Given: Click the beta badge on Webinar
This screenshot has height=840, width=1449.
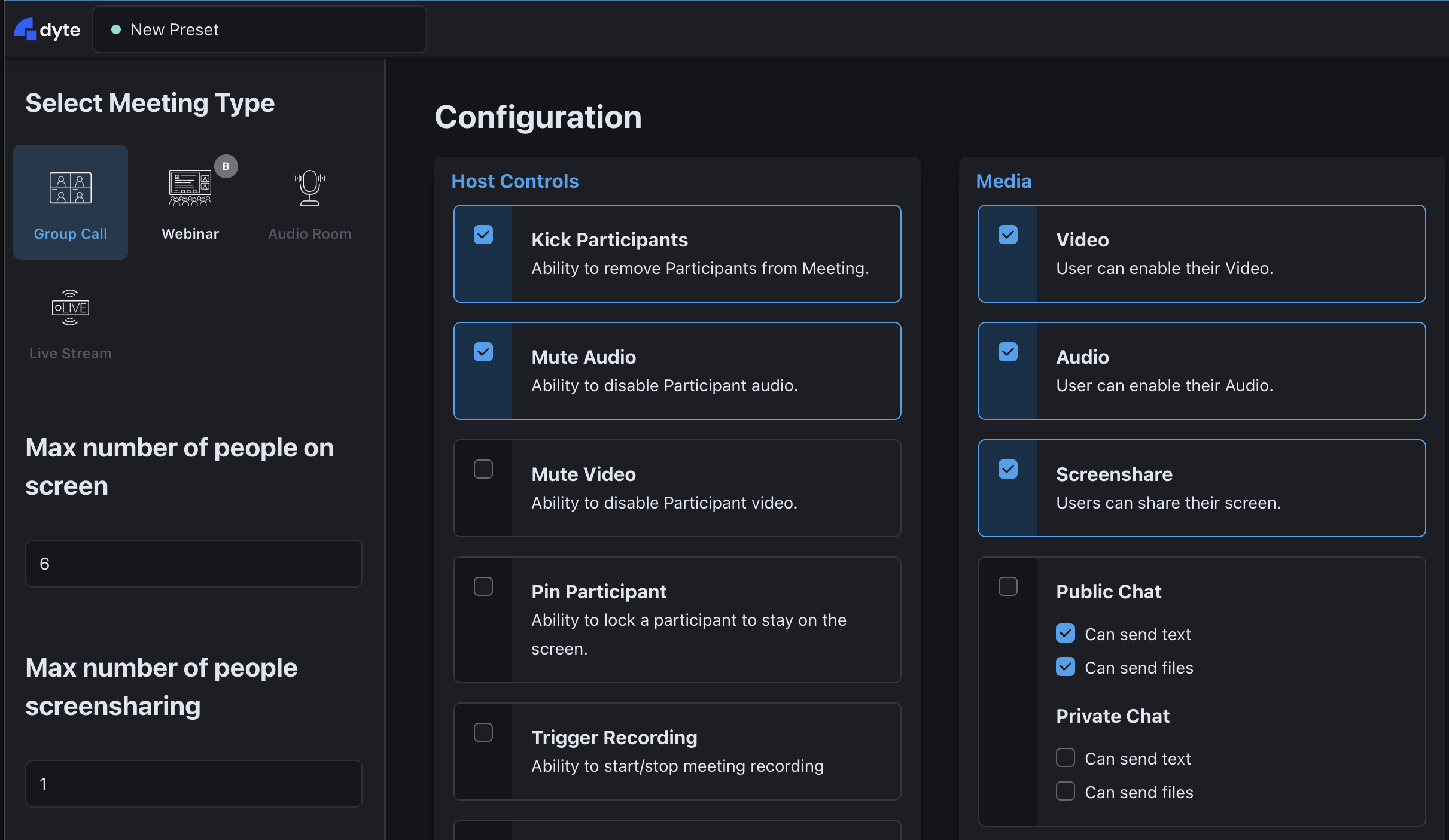Looking at the screenshot, I should (226, 166).
